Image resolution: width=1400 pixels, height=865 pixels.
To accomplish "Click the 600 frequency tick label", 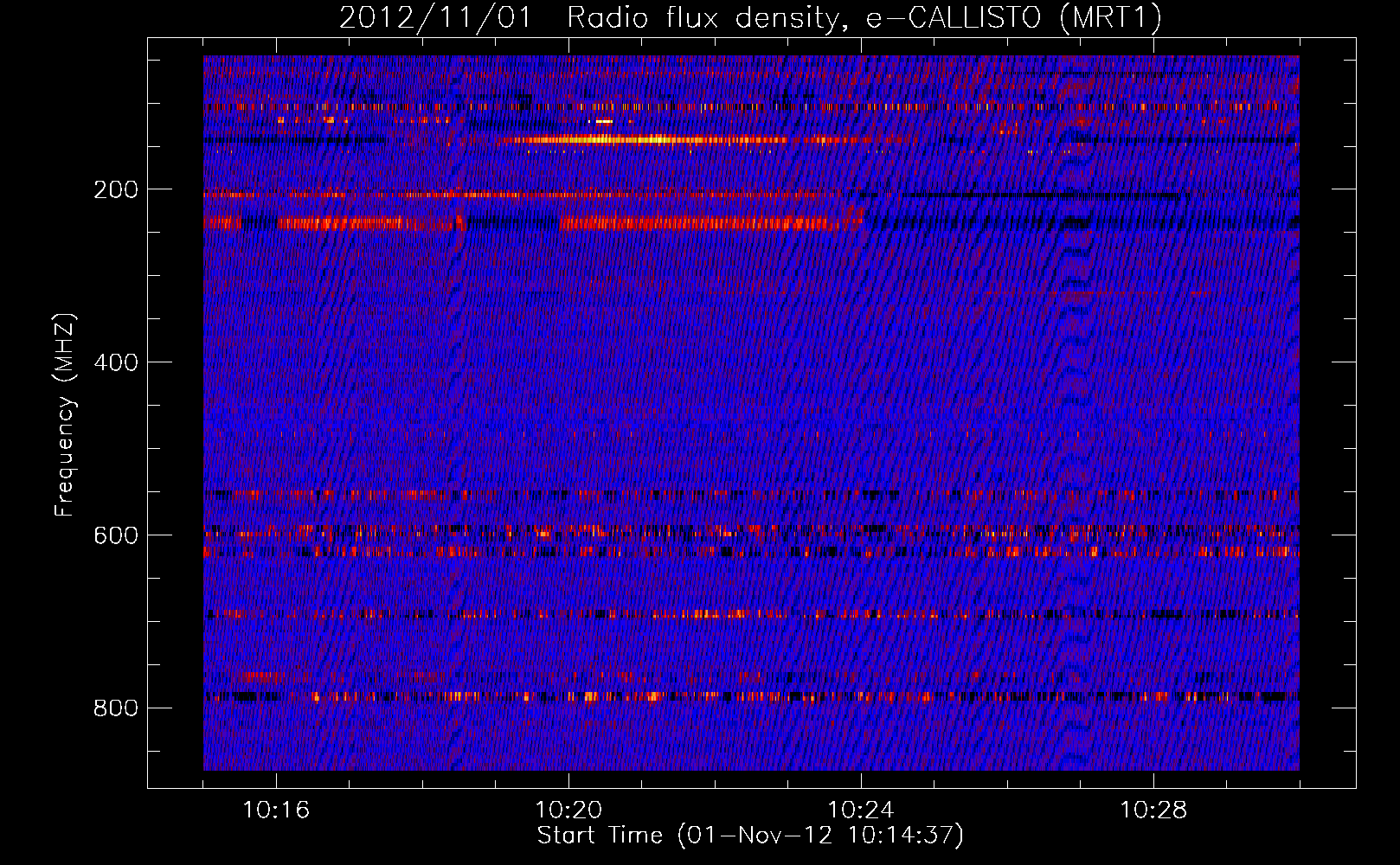I will click(116, 535).
